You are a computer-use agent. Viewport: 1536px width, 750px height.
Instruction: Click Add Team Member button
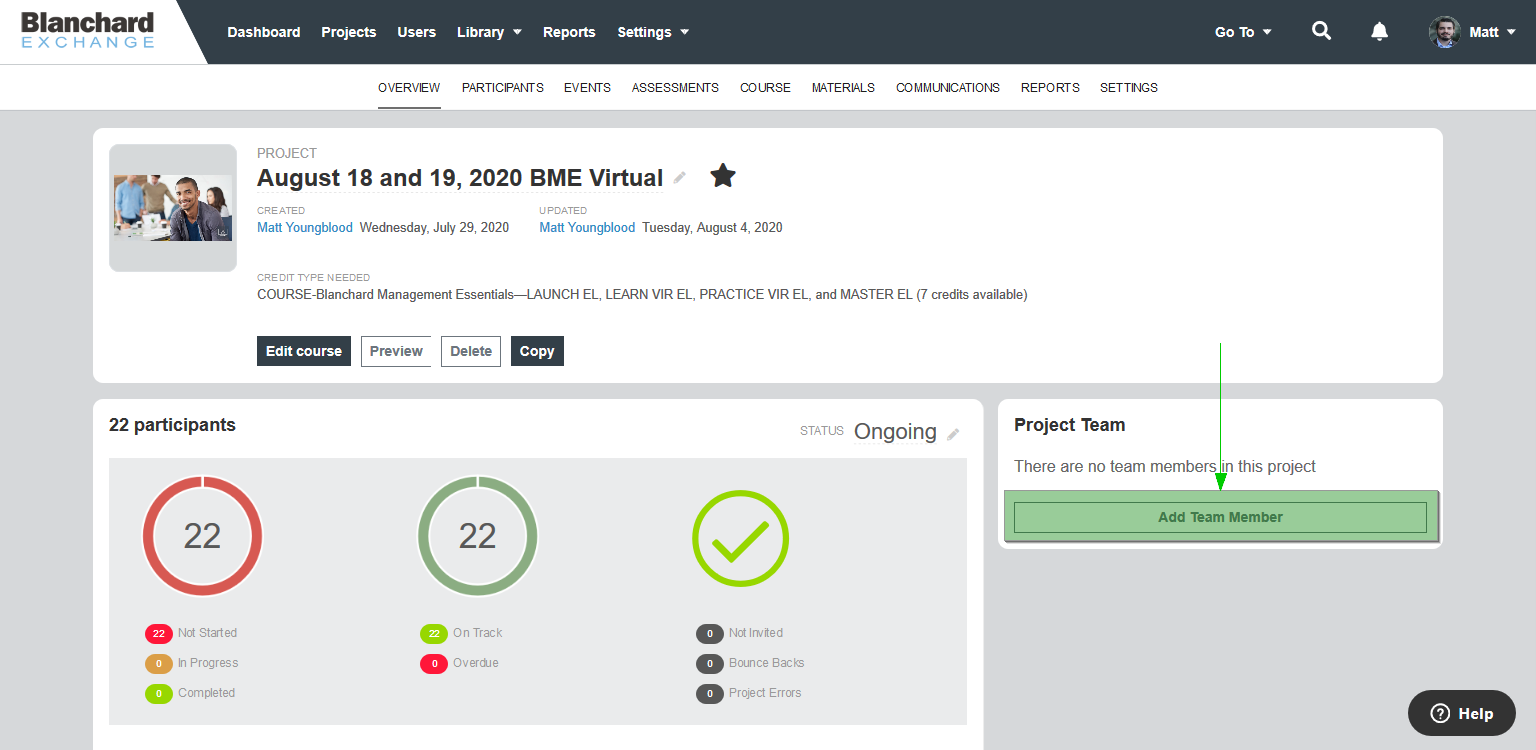click(1220, 517)
